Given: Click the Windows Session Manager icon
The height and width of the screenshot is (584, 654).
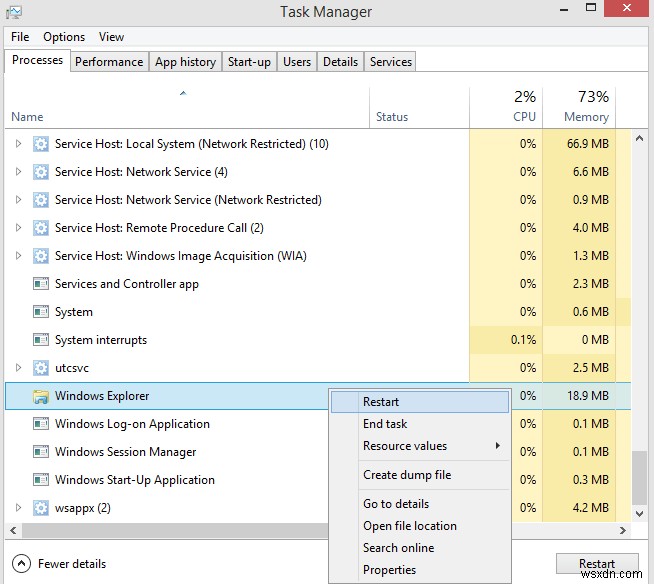Looking at the screenshot, I should coord(40,452).
